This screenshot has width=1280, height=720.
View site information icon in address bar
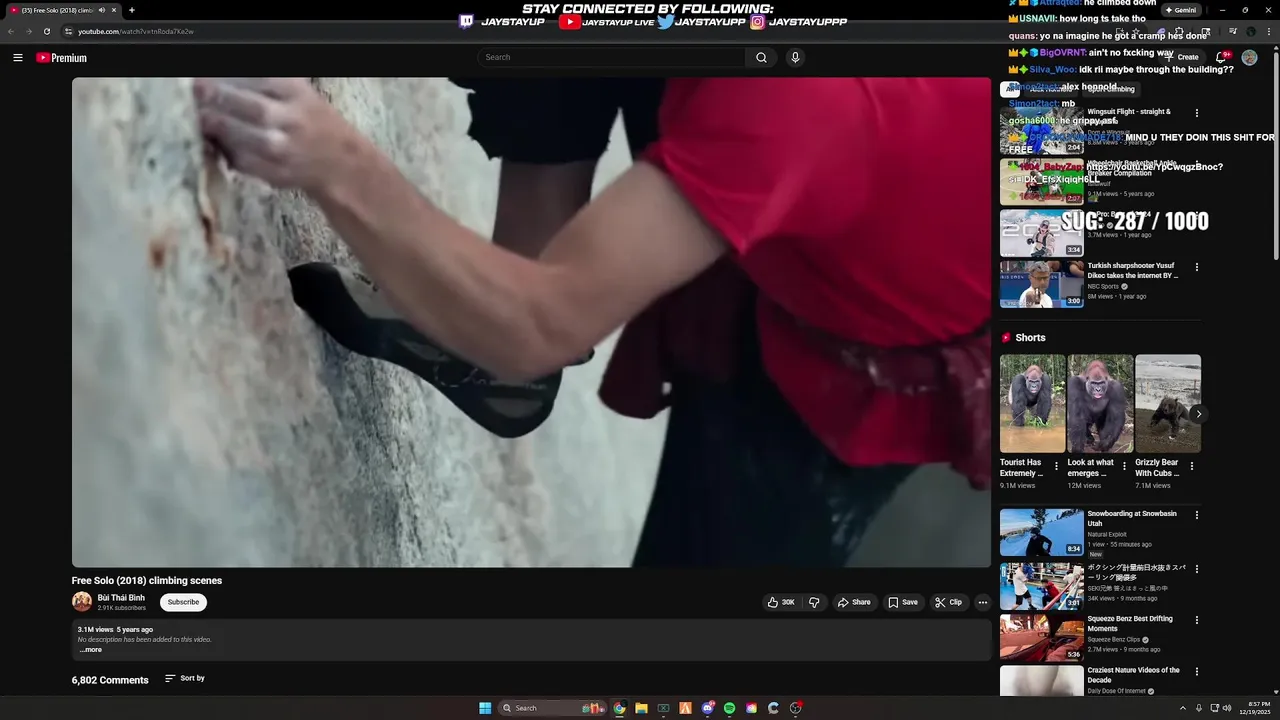pos(68,31)
